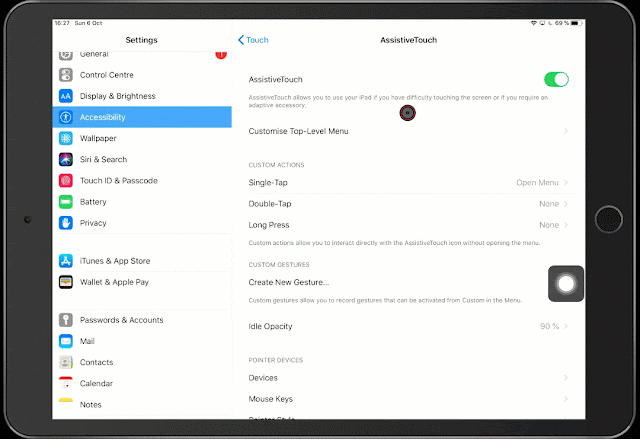
Task: Tap the Wallpaper flower icon
Action: (66, 138)
